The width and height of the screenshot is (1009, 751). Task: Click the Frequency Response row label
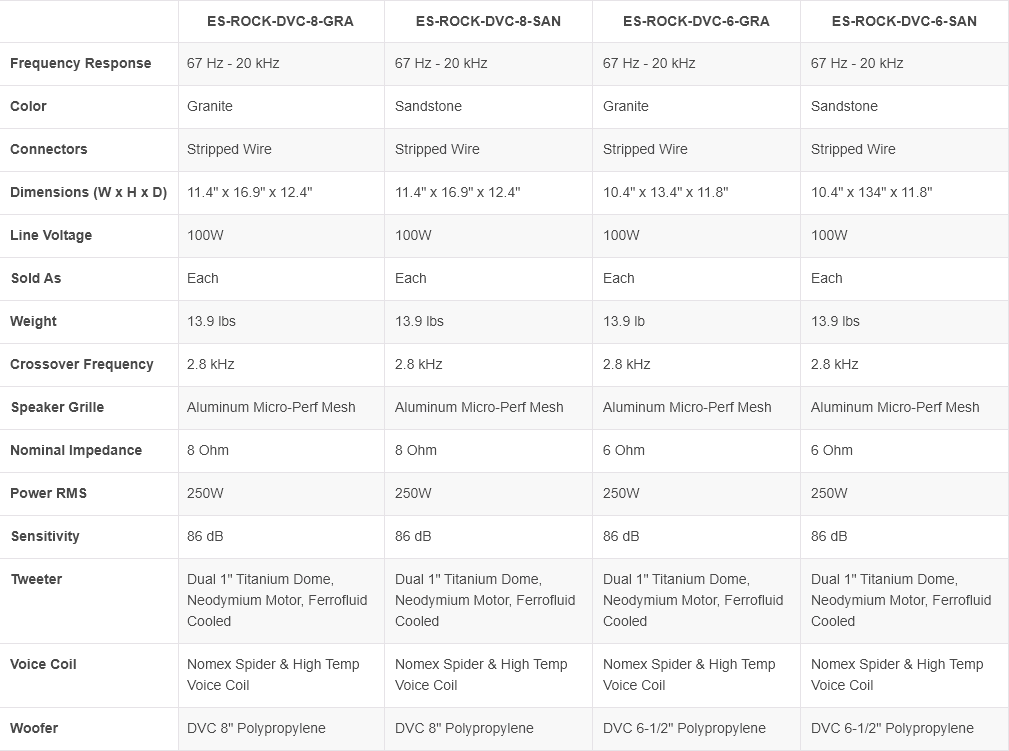point(81,63)
